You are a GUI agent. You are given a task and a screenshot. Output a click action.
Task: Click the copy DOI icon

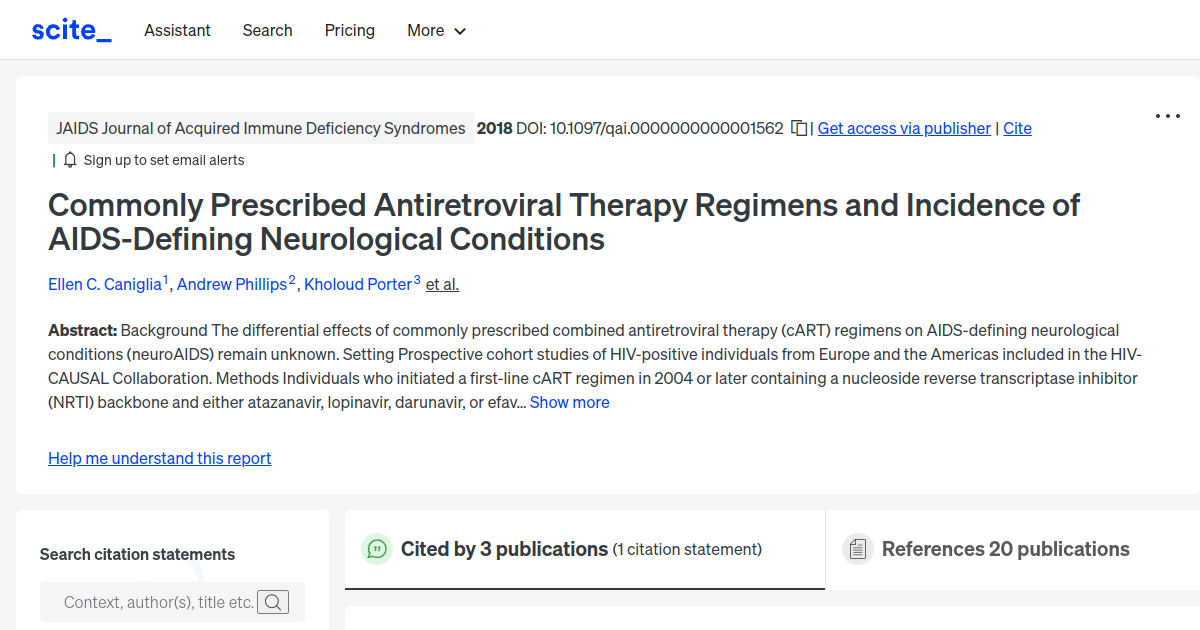click(798, 128)
